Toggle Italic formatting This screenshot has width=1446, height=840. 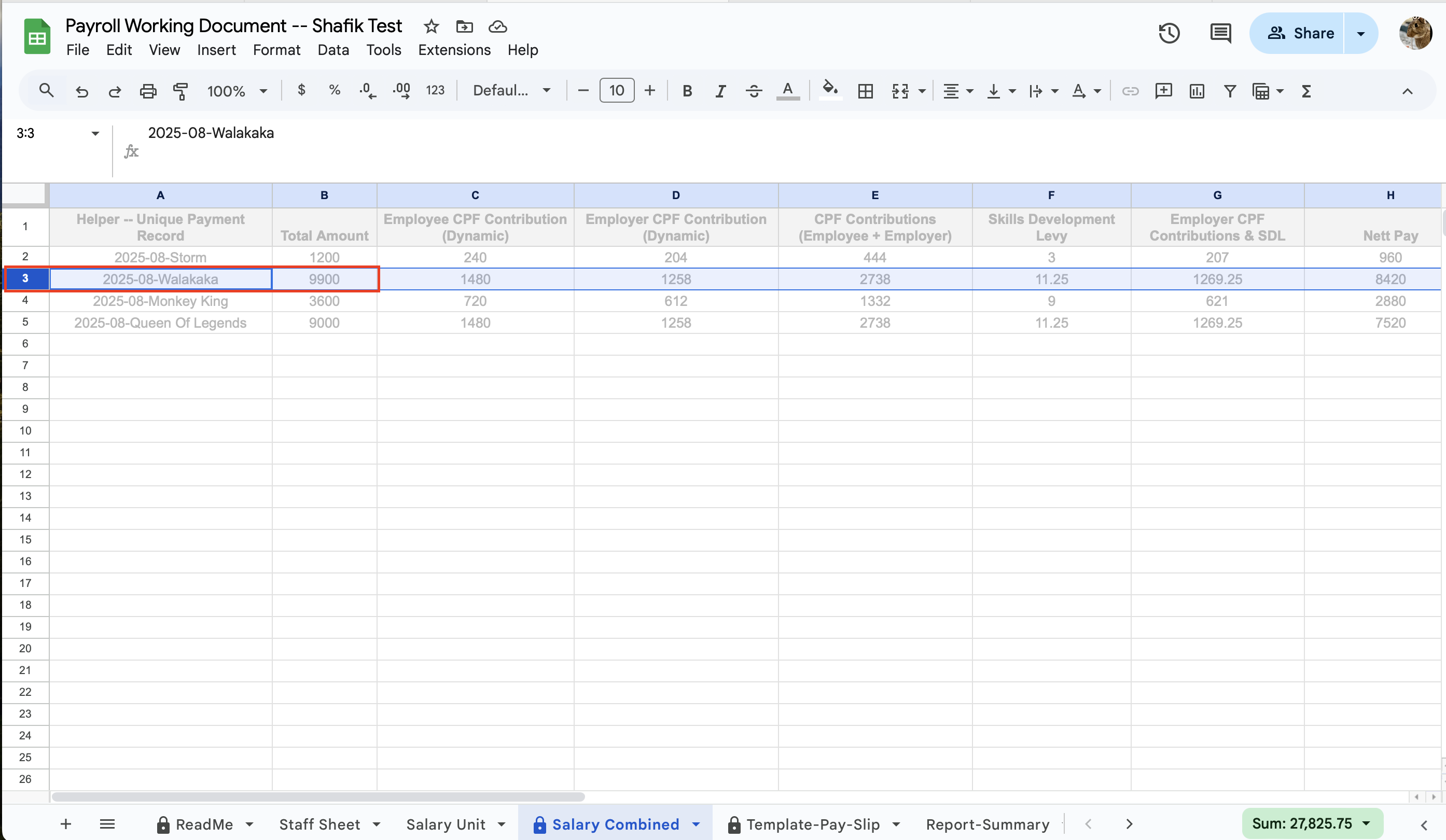720,91
